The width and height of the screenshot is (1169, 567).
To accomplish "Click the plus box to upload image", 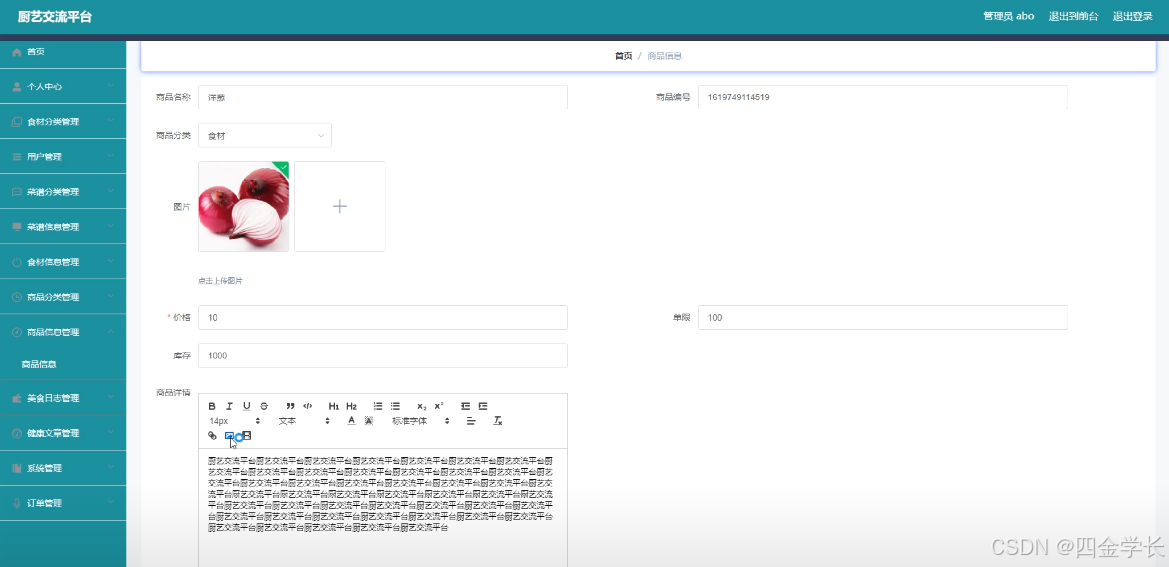I will [x=340, y=206].
